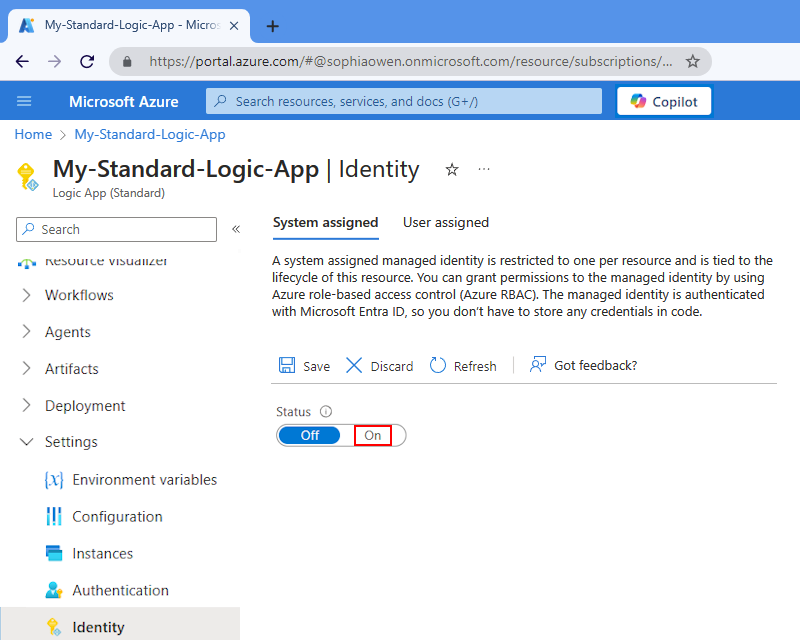Open the more options ellipsis menu
The width and height of the screenshot is (800, 640).
pyautogui.click(x=484, y=170)
